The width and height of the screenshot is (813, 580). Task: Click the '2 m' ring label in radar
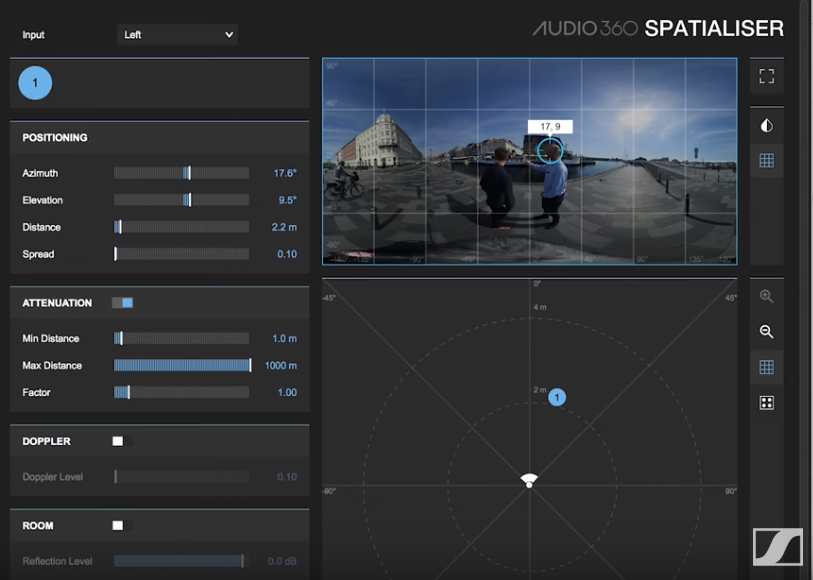540,390
